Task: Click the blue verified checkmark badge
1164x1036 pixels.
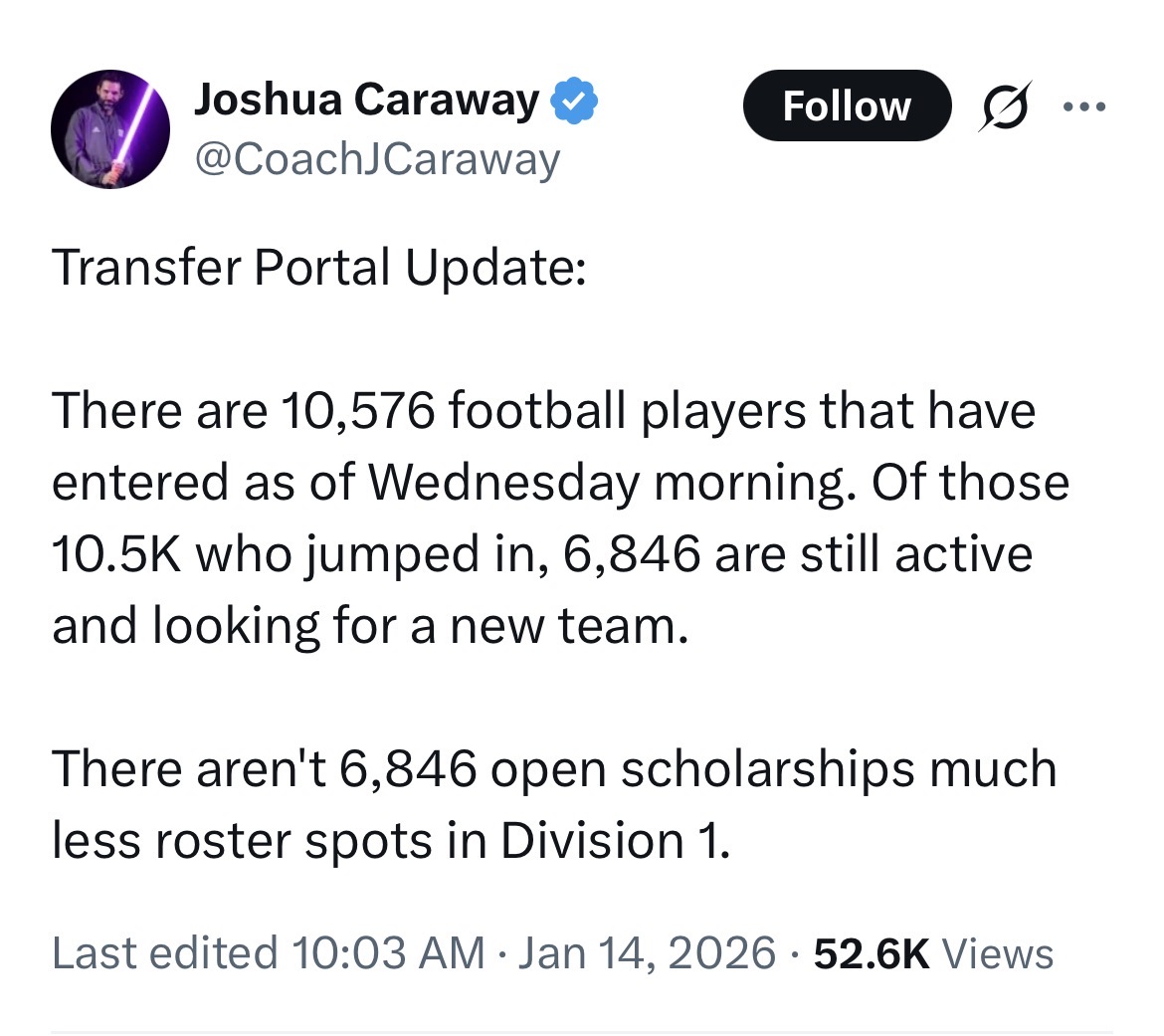Action: pos(574,100)
